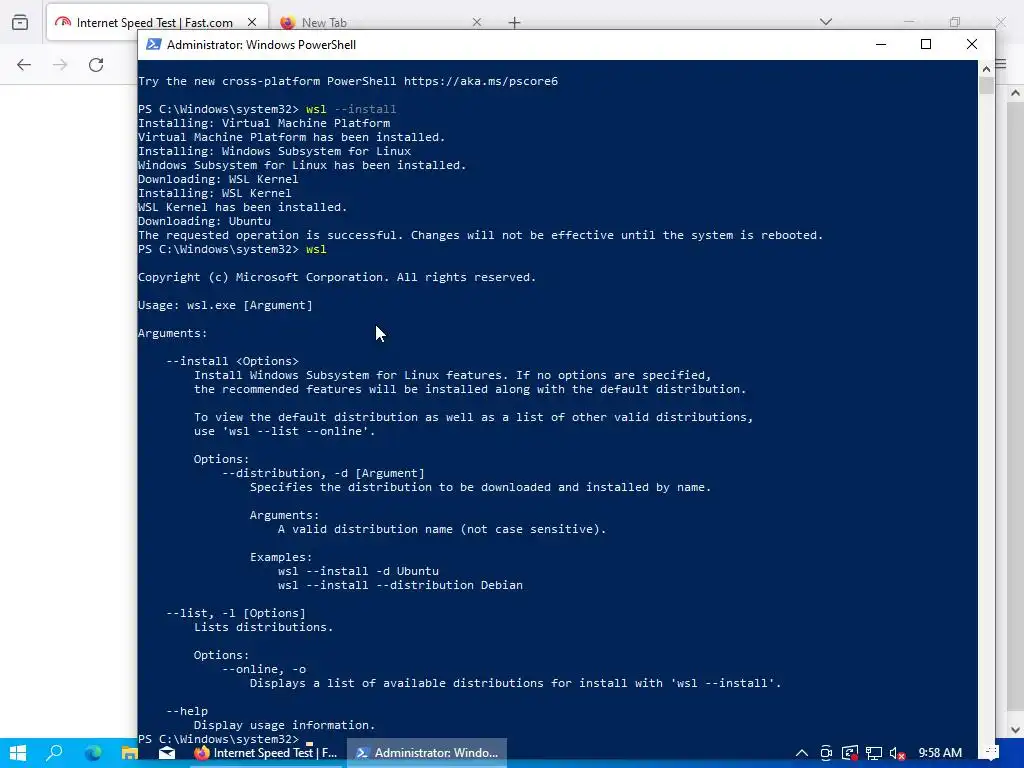Click Firefox page scrollbar down arrow
This screenshot has height=768, width=1024.
(x=1016, y=730)
